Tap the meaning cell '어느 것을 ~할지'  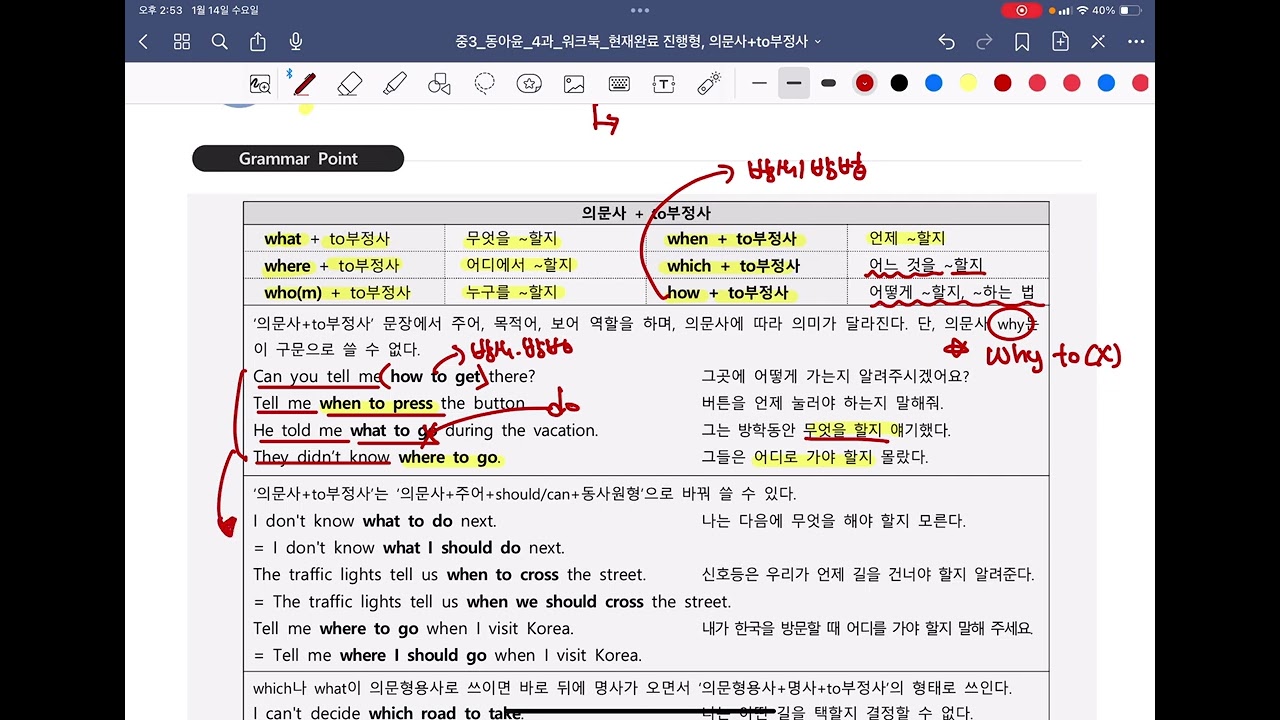[x=926, y=265]
